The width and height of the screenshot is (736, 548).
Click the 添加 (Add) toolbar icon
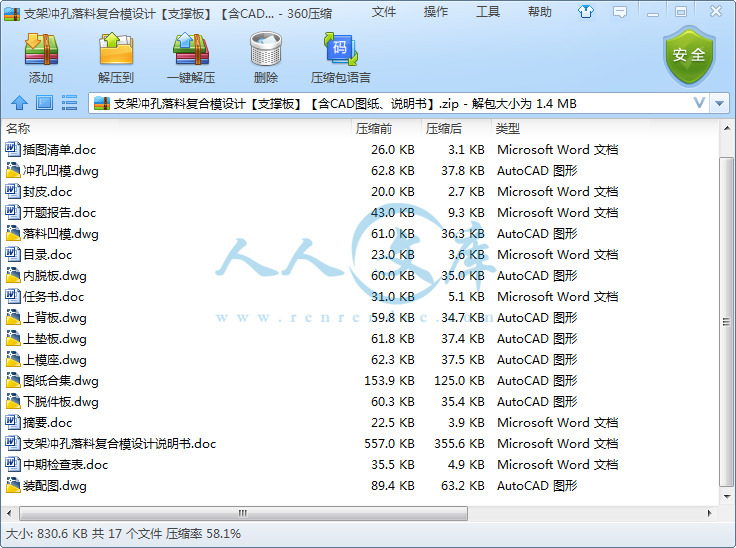tap(41, 49)
